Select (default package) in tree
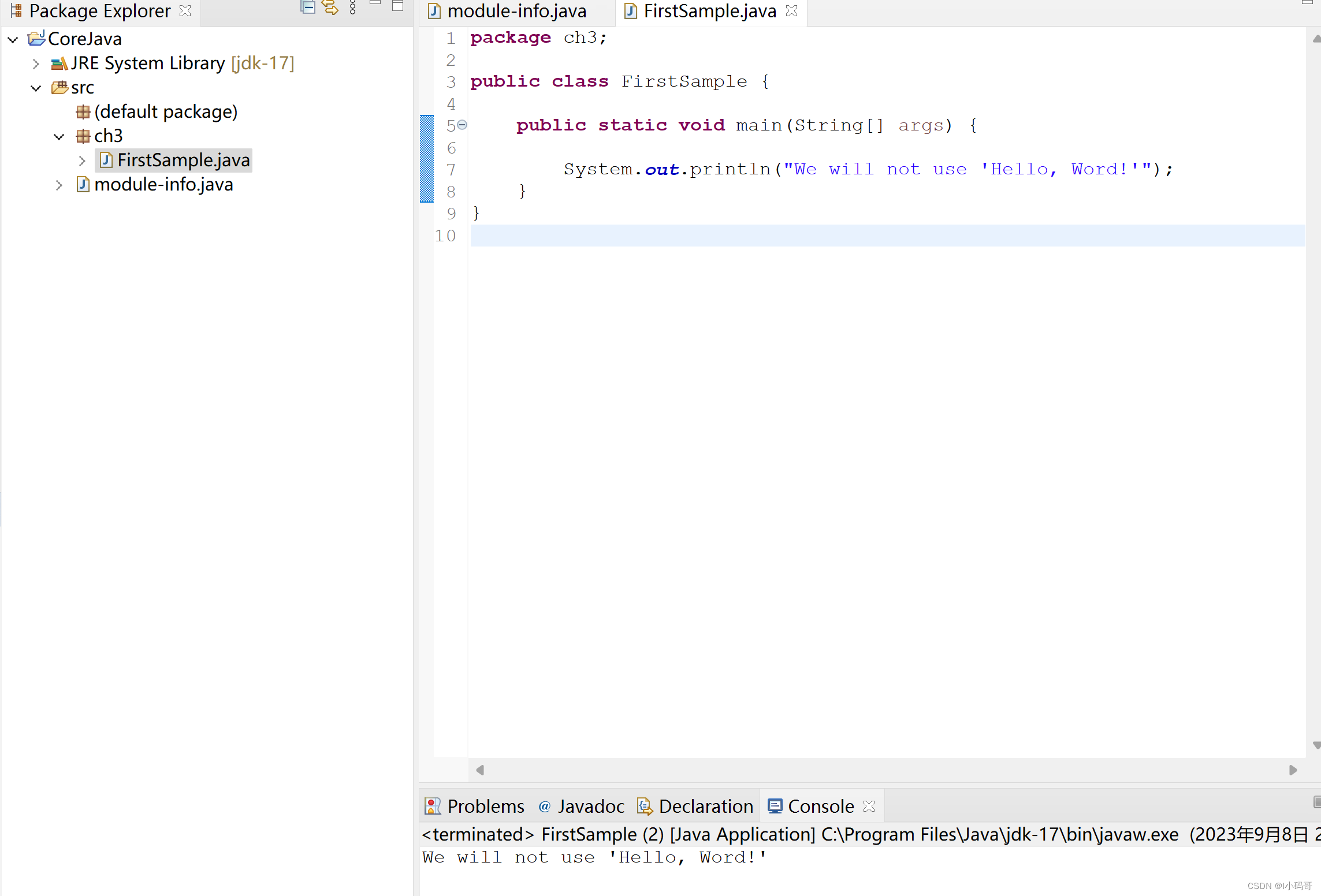The image size is (1321, 896). click(x=165, y=111)
